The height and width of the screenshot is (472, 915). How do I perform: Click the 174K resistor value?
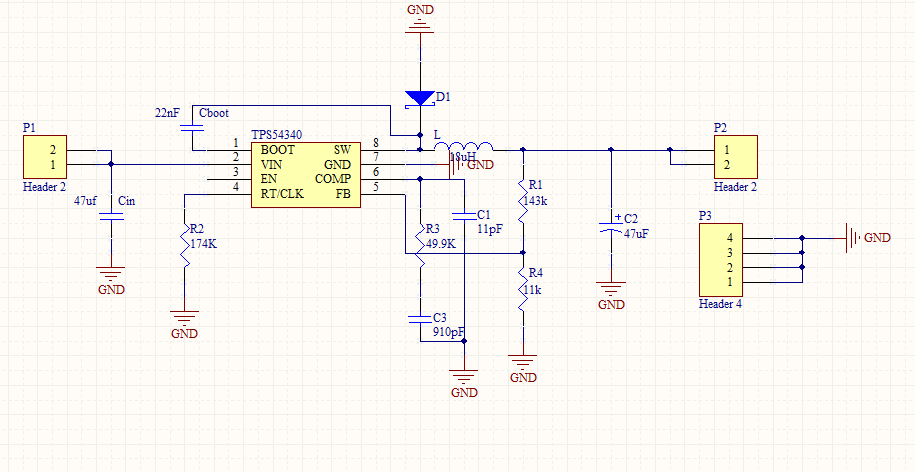pyautogui.click(x=204, y=244)
